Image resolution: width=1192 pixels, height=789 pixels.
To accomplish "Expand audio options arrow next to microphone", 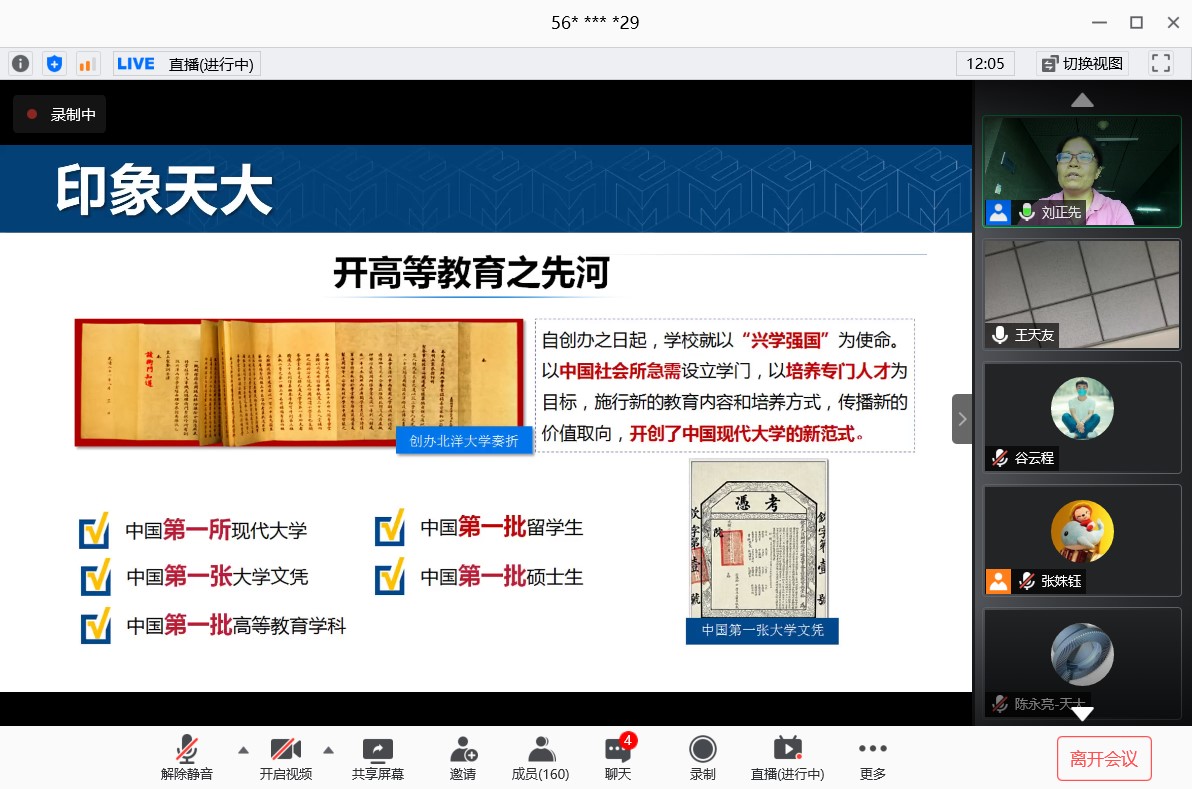I will coord(243,749).
